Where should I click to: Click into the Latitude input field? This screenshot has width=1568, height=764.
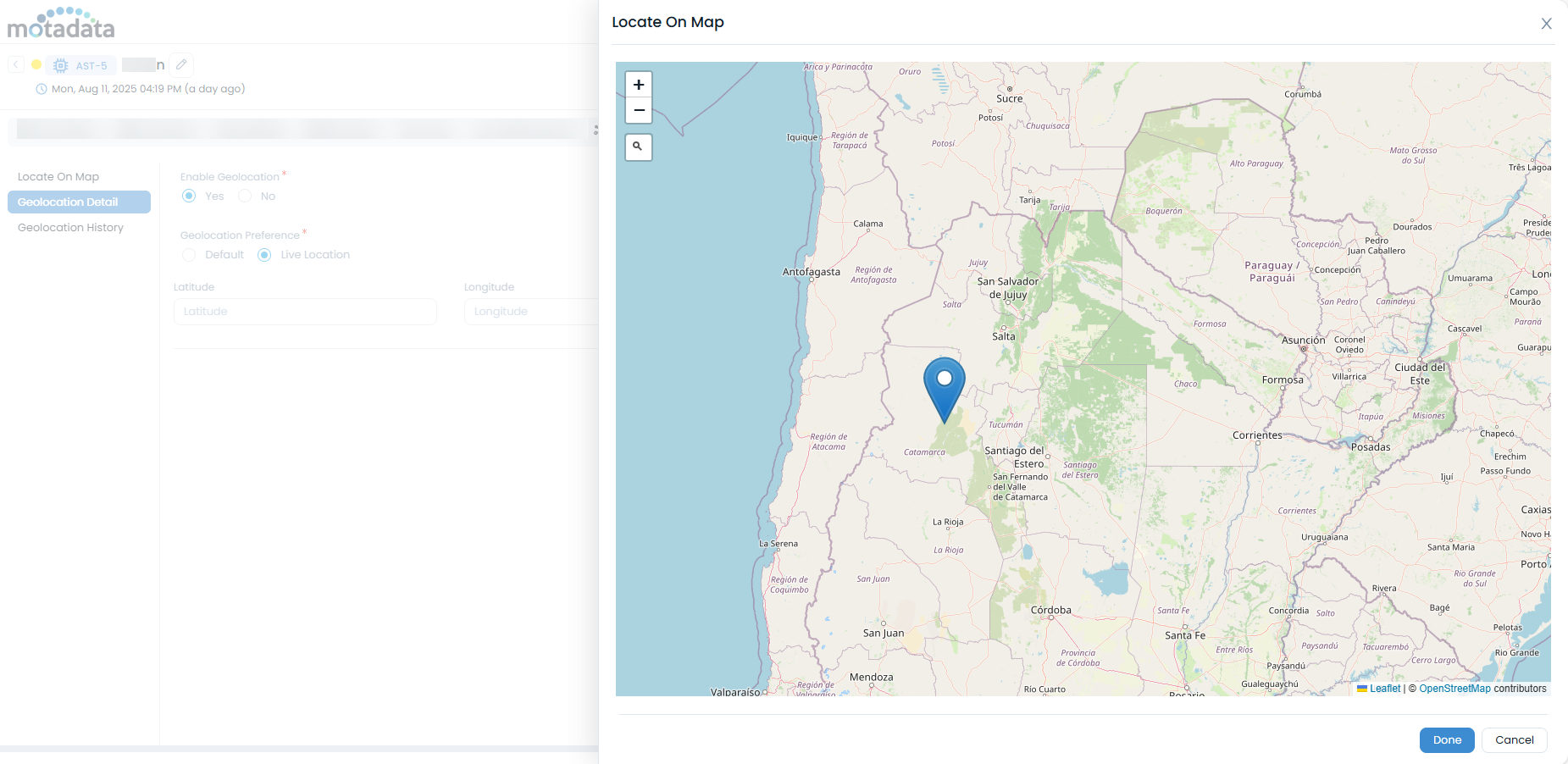[x=305, y=312]
